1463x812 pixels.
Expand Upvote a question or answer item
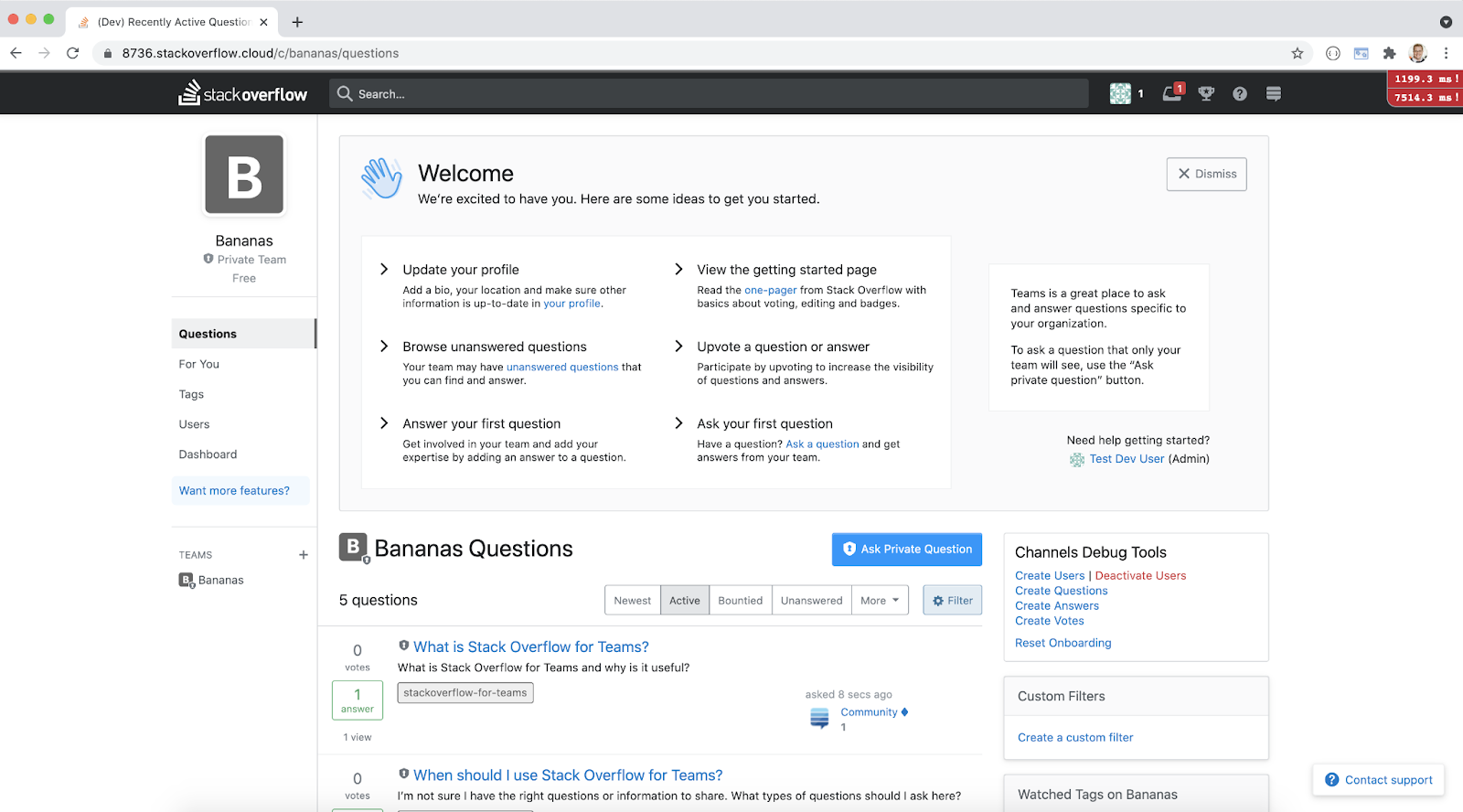point(679,346)
